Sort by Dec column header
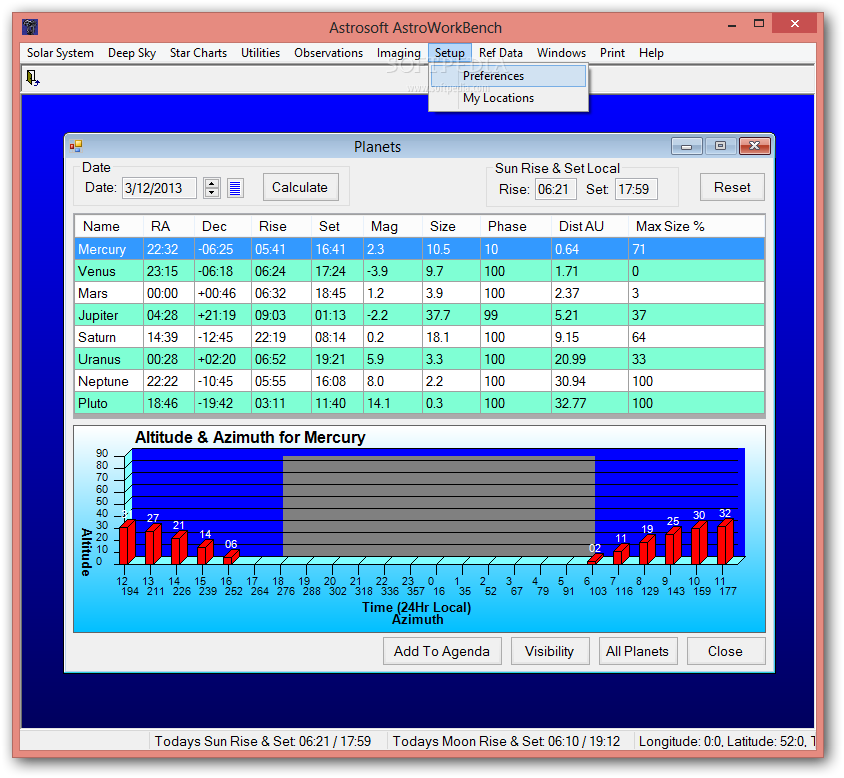 [223, 227]
